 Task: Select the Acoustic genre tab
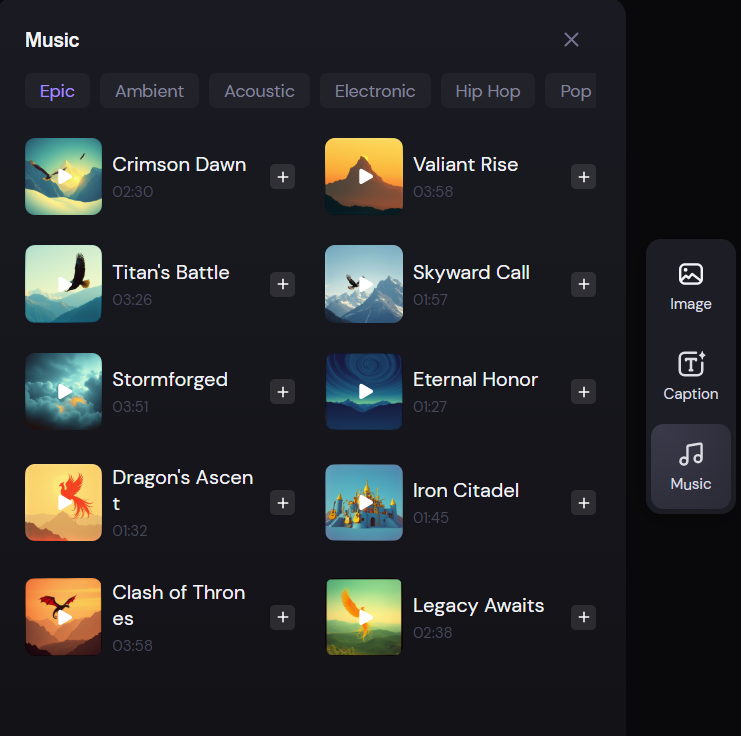click(259, 91)
